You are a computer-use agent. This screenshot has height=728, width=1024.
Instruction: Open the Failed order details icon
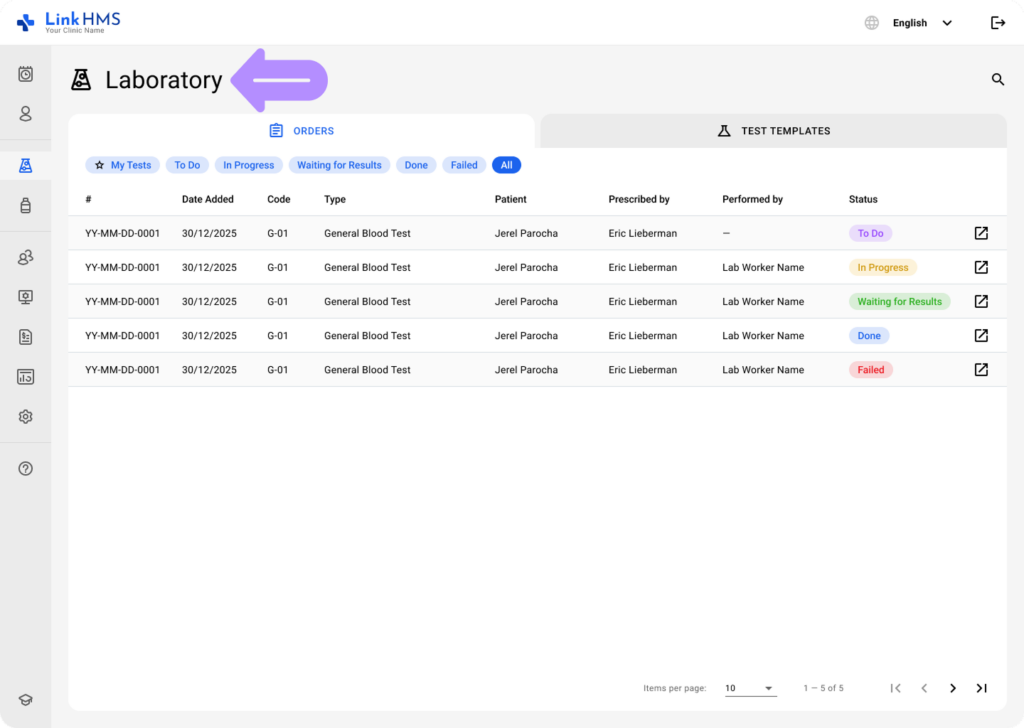click(x=981, y=370)
